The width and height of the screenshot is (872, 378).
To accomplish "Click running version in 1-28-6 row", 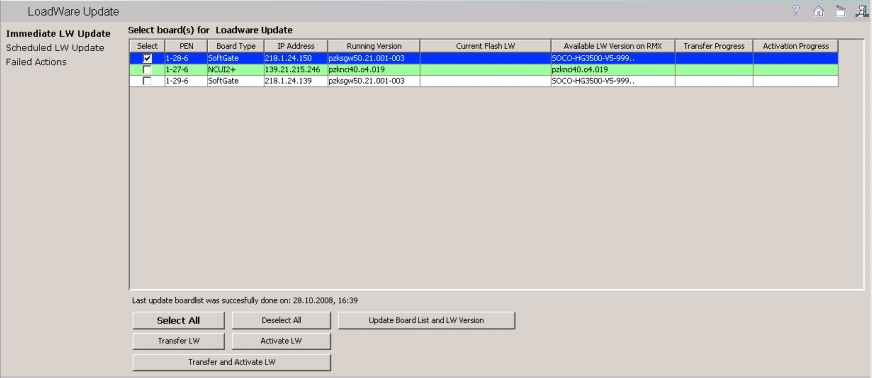I will pos(374,58).
